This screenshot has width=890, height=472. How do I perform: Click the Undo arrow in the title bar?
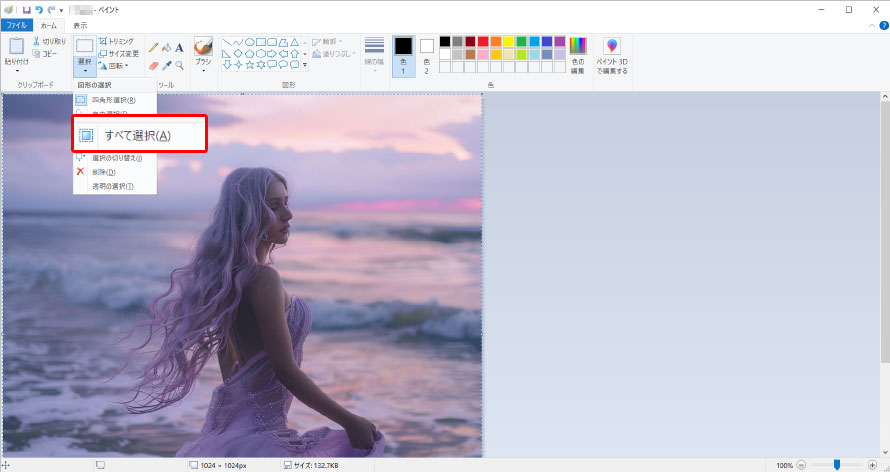pyautogui.click(x=39, y=10)
